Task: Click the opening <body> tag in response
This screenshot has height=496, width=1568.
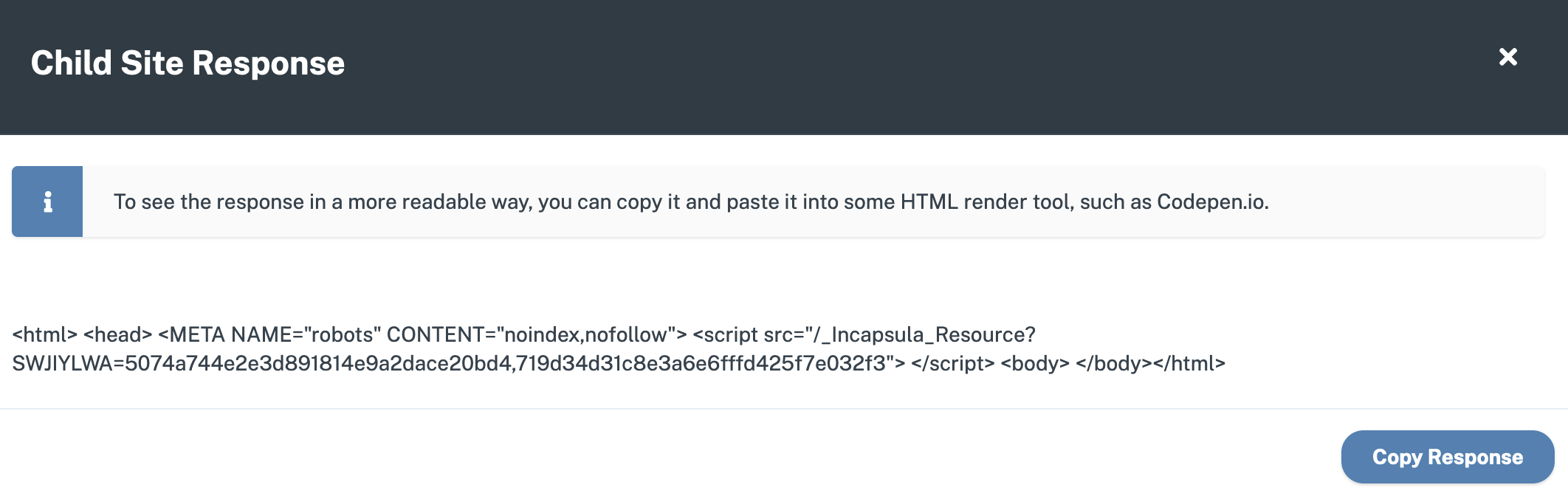Action: coord(1035,363)
